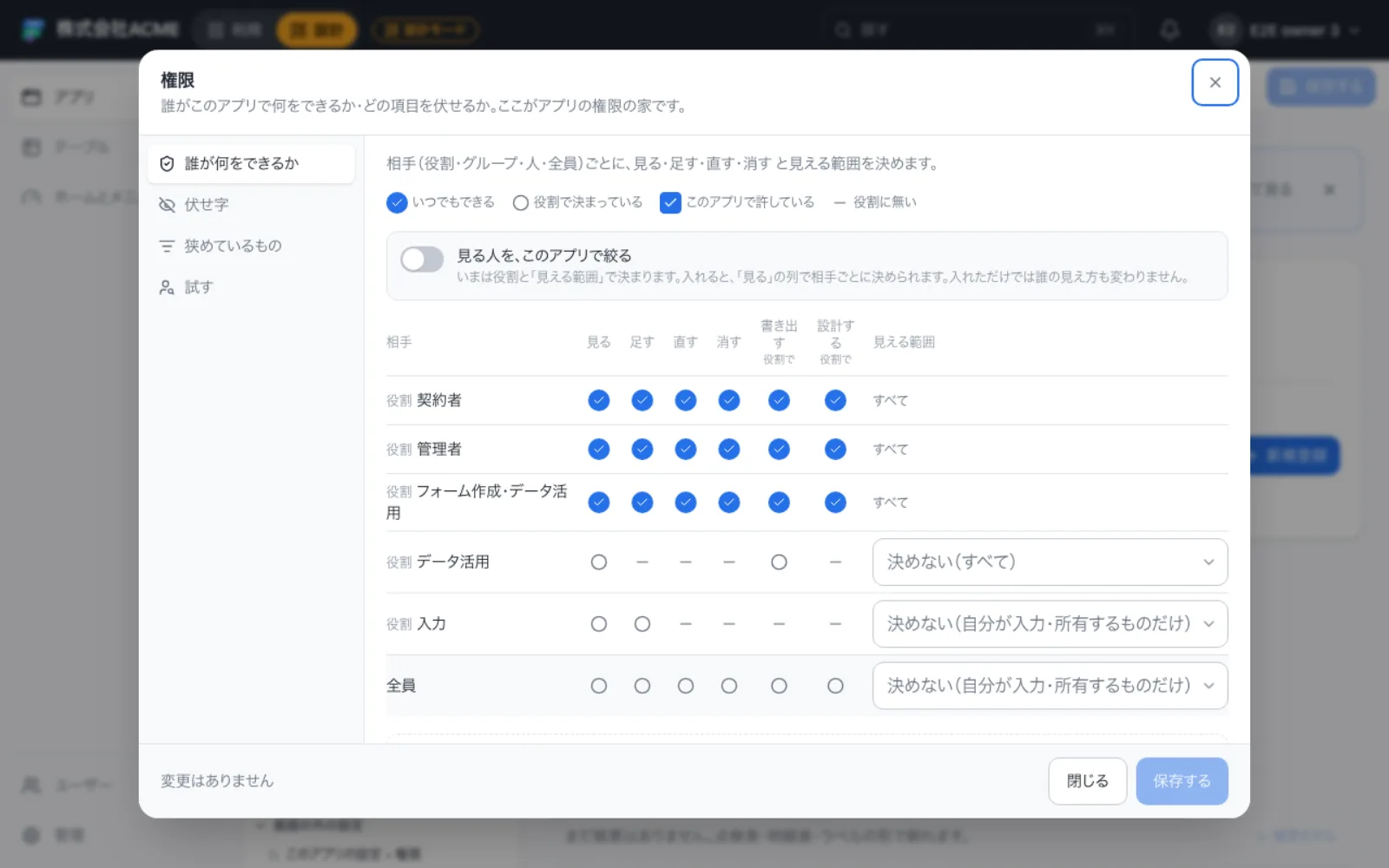Click the このアプリで許している legend checkbox icon
1389x868 pixels.
pos(670,202)
